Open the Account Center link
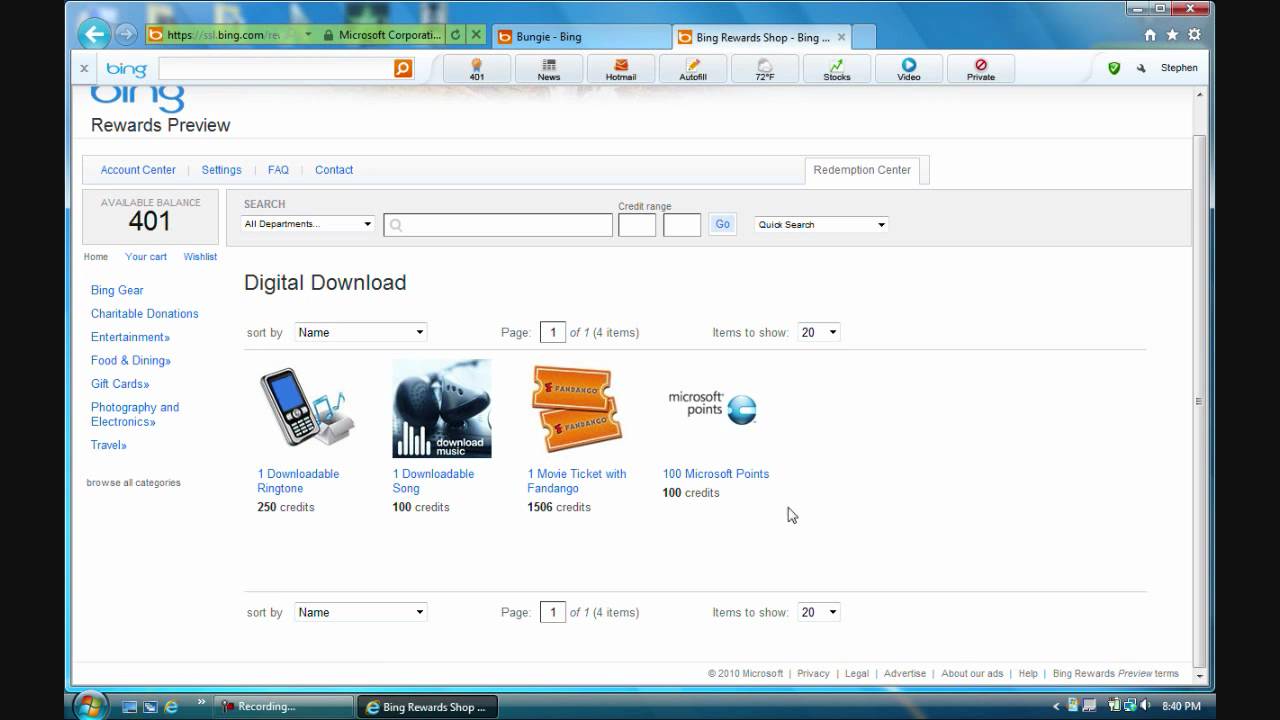 tap(138, 170)
